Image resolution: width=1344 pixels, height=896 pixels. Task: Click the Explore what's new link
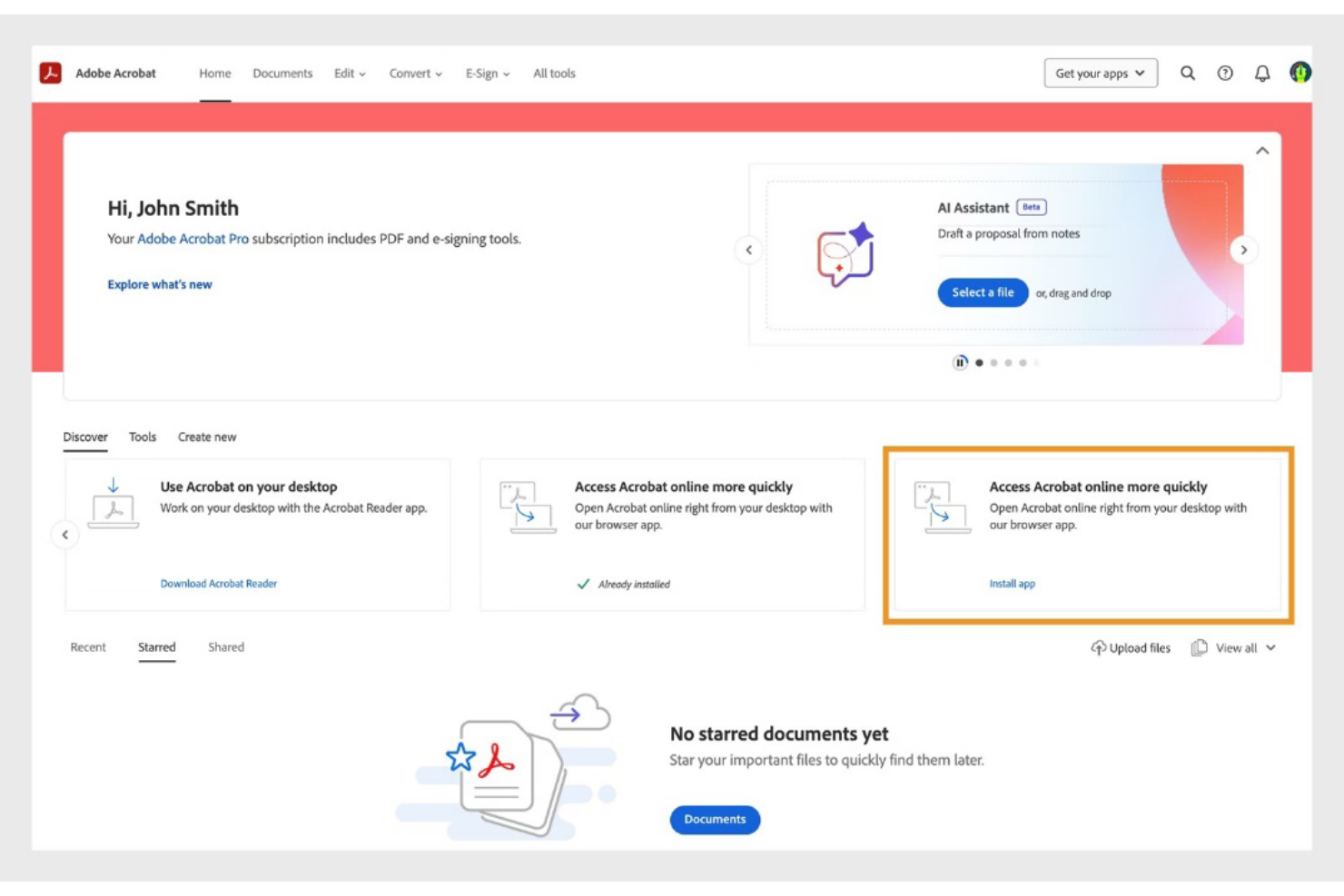(x=159, y=284)
